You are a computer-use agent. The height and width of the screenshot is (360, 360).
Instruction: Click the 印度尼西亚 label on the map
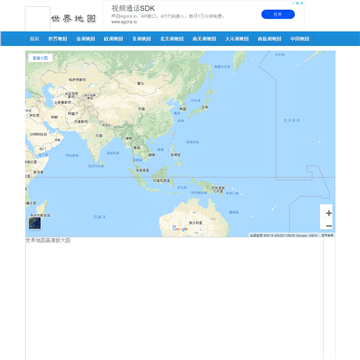point(161,180)
